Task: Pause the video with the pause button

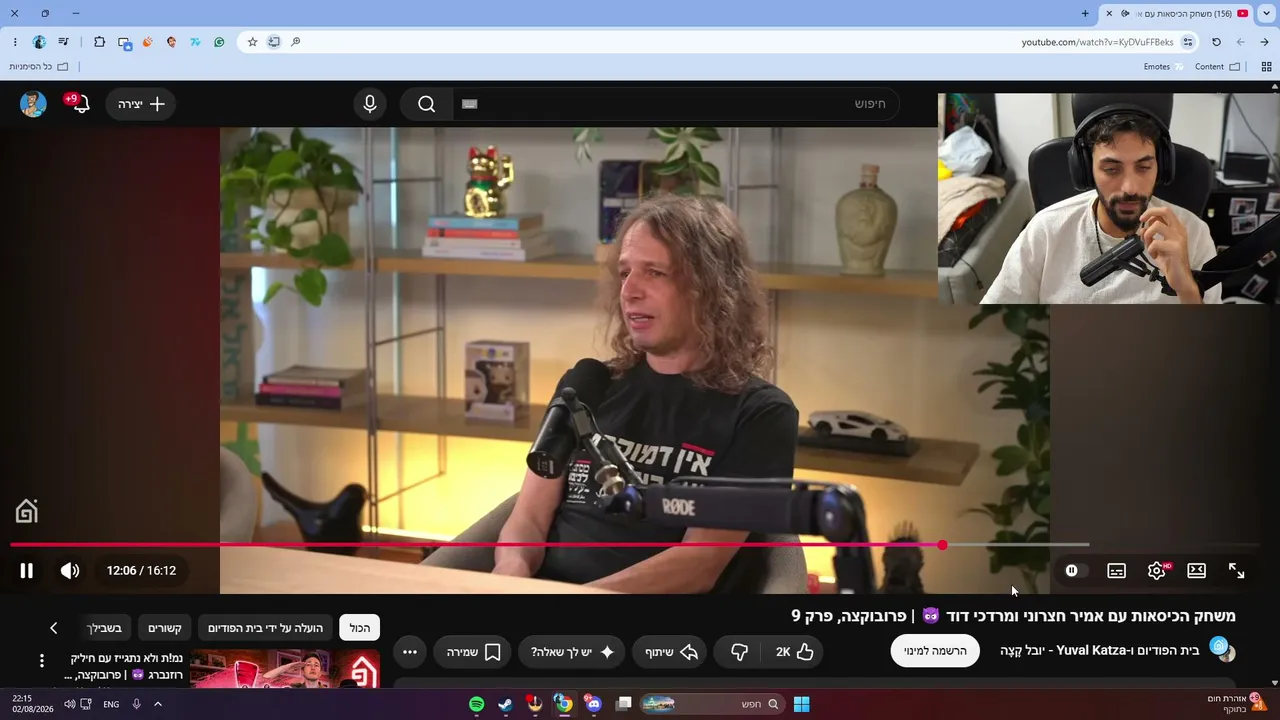Action: (27, 571)
